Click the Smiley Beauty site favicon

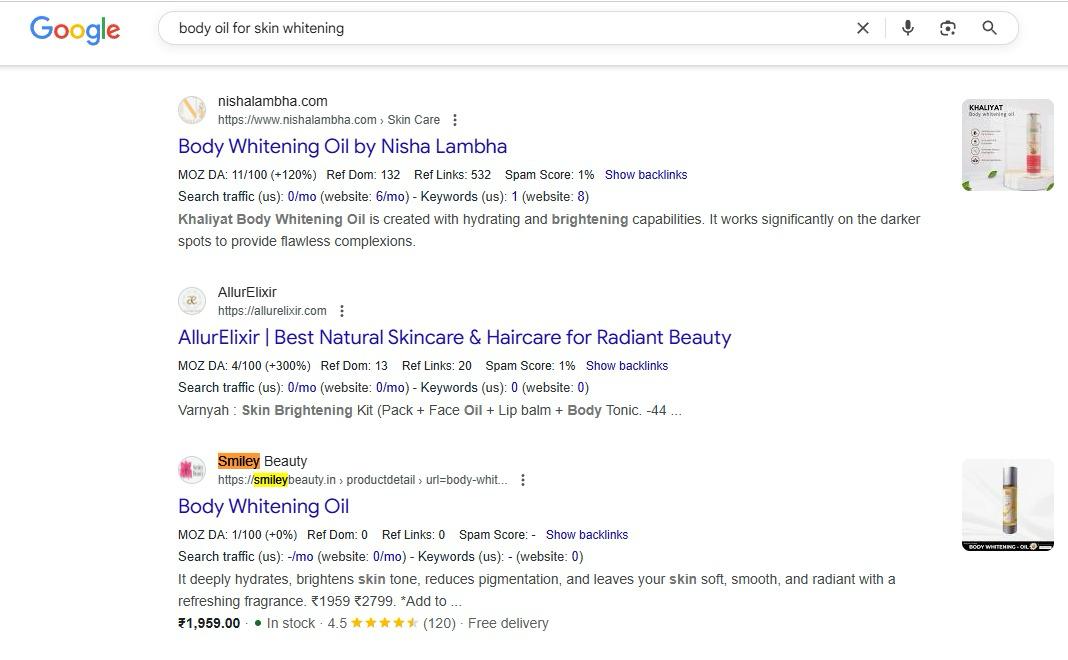tap(192, 469)
